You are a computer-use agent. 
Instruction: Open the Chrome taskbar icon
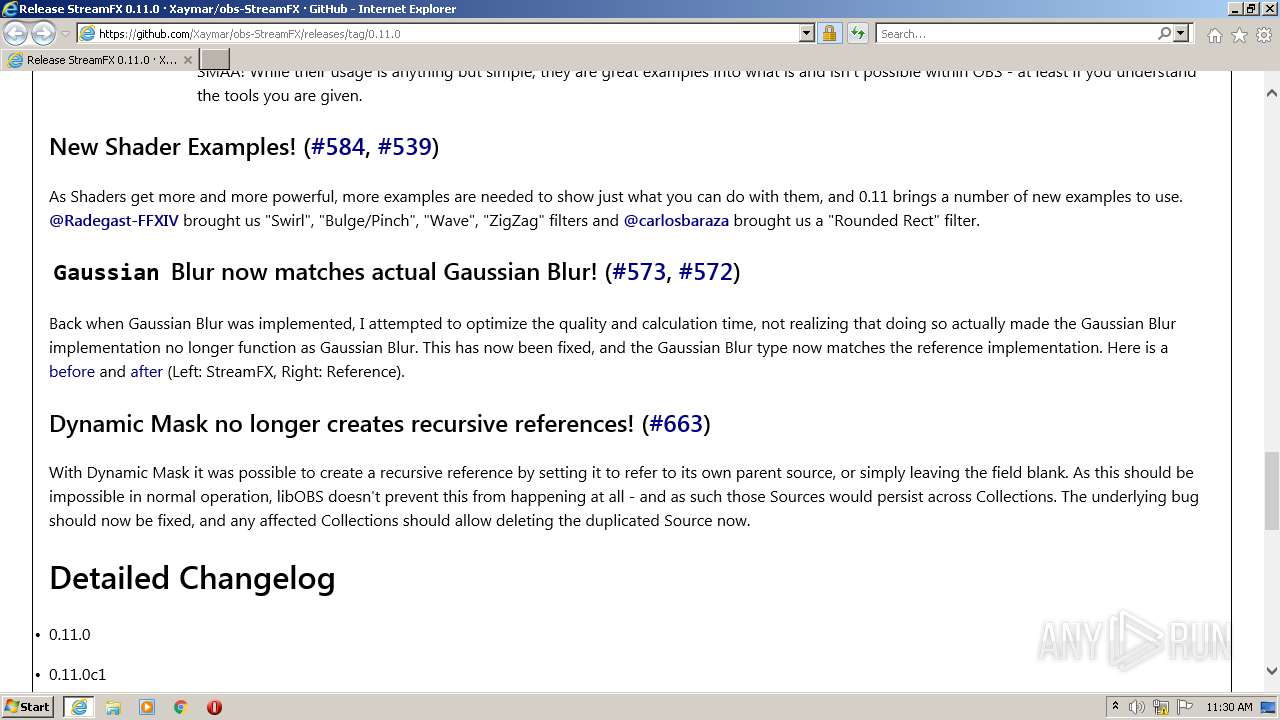click(x=181, y=707)
